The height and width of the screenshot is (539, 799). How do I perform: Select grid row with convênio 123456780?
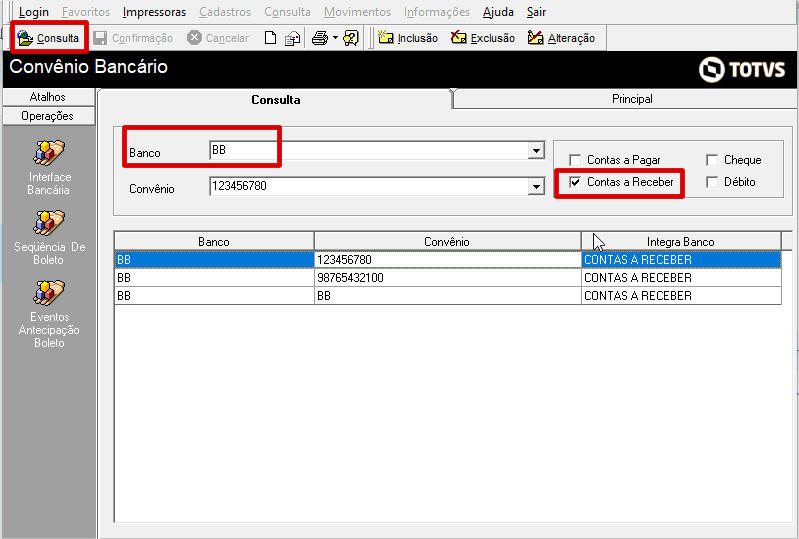[448, 260]
